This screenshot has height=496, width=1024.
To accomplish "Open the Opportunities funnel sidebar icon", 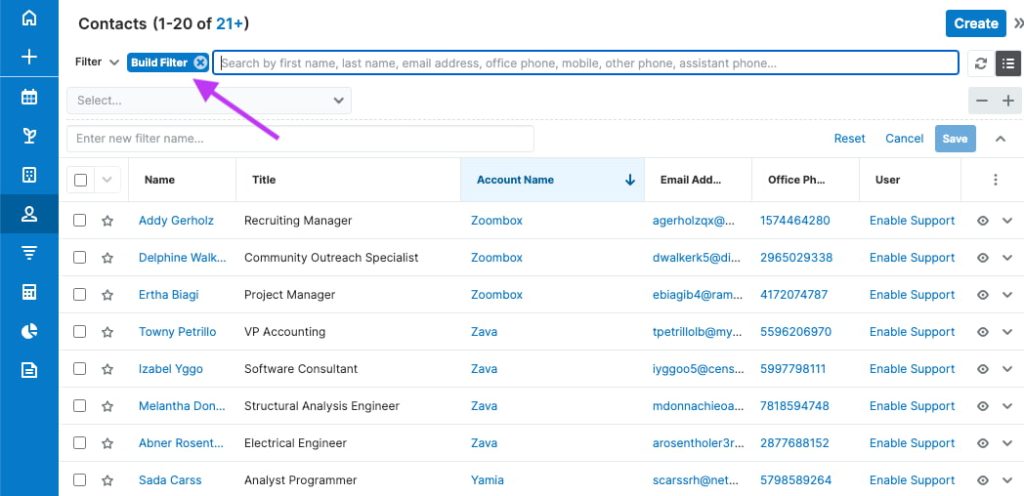I will pyautogui.click(x=29, y=253).
